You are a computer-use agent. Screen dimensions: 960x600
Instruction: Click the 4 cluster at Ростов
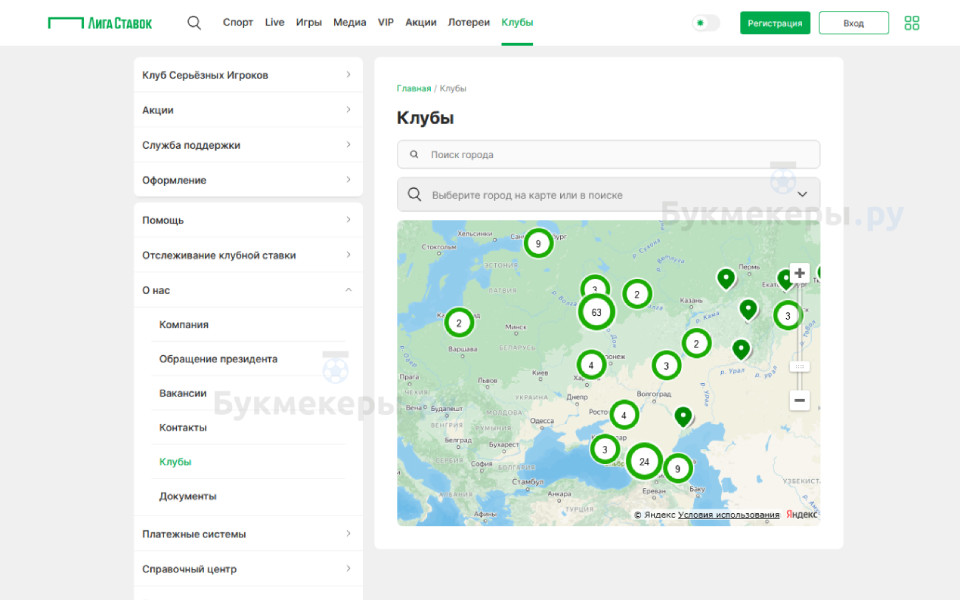tap(624, 415)
